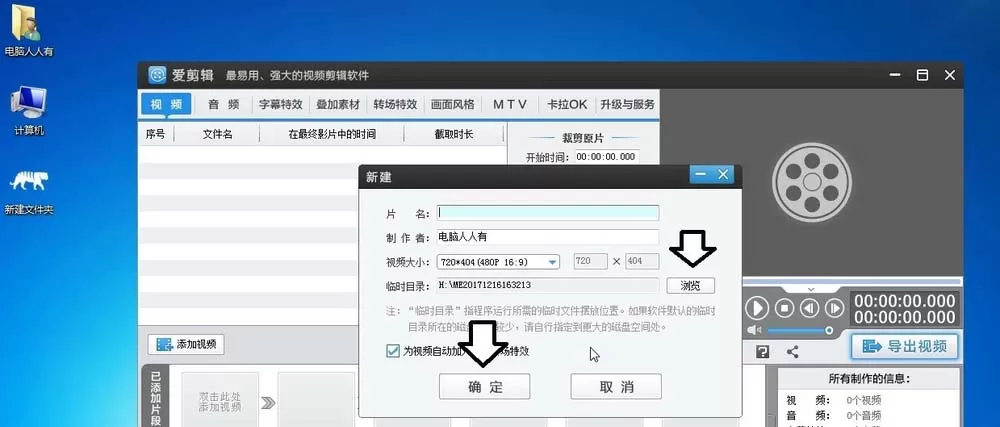Maximize the 爱剪辑 main window
Screen dimensions: 1000x427
[x=922, y=75]
